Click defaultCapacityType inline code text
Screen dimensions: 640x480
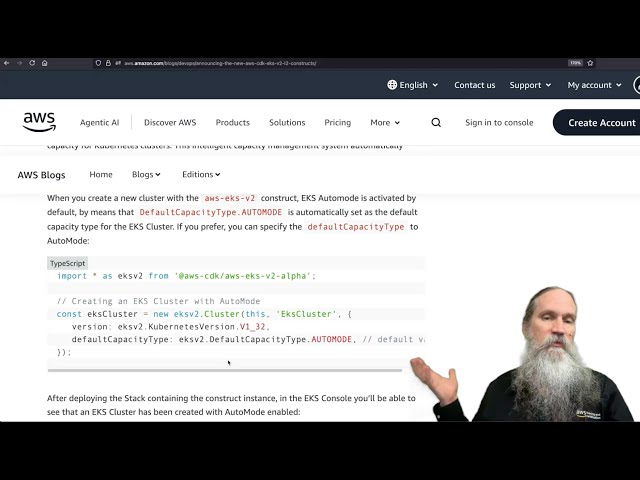[x=356, y=227]
